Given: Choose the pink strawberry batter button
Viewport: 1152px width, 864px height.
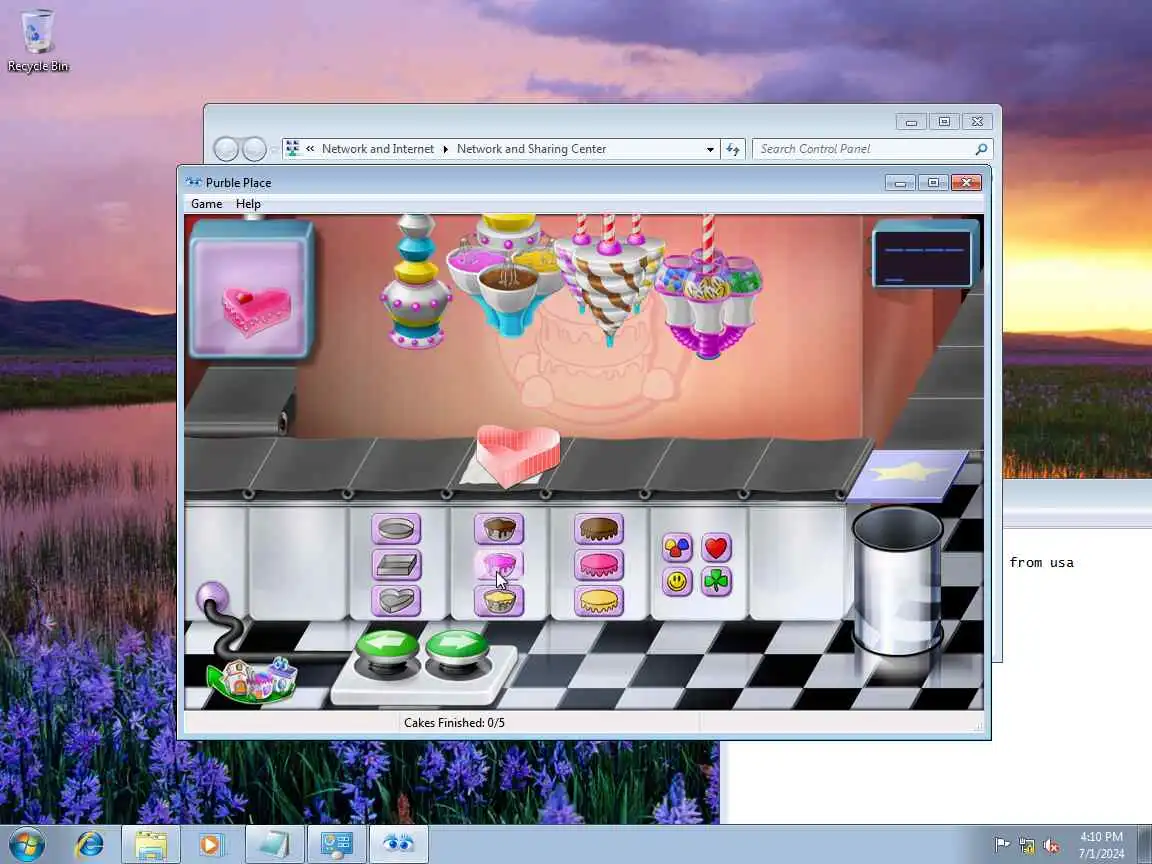Looking at the screenshot, I should (x=499, y=564).
